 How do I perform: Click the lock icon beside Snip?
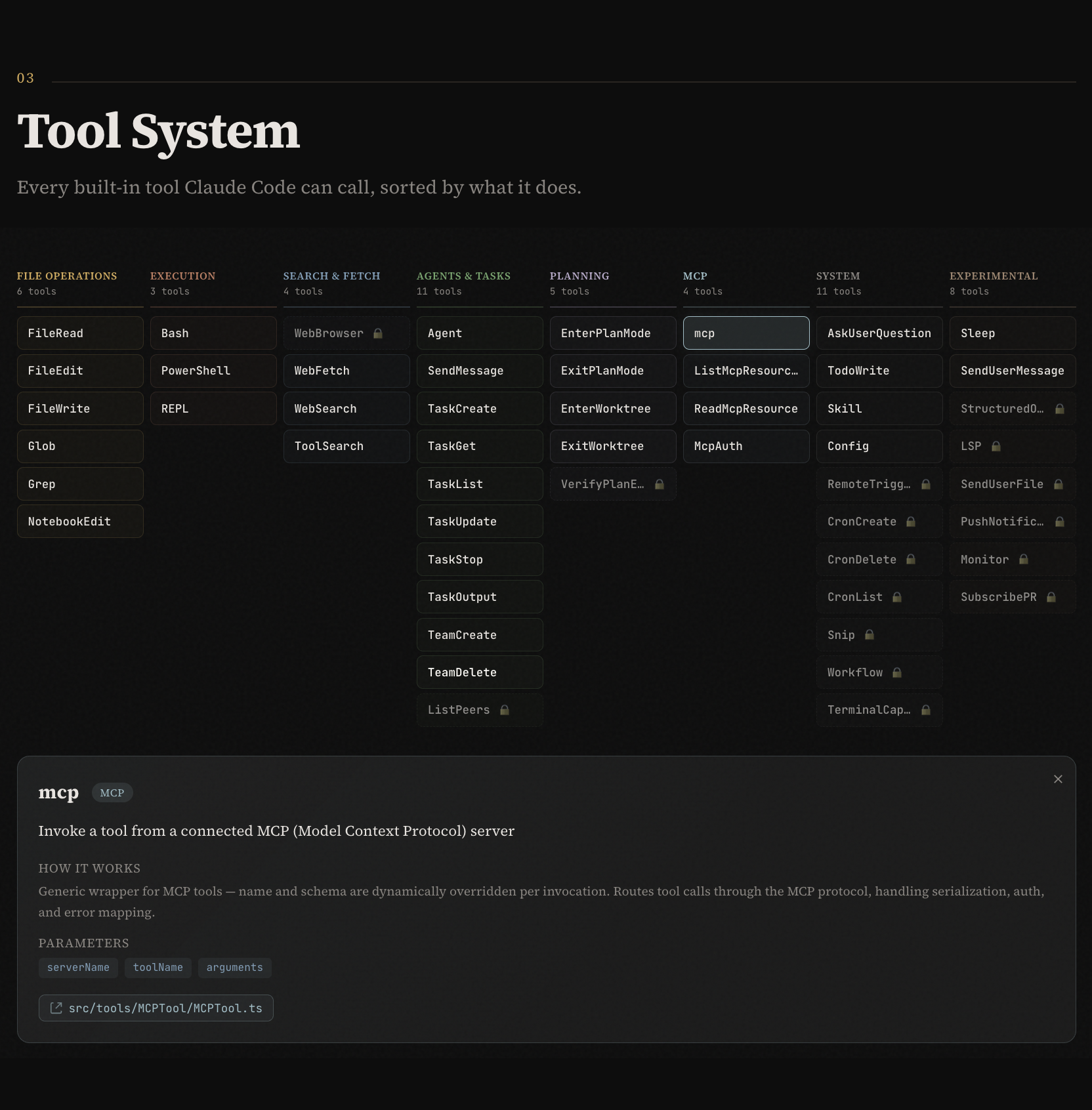click(870, 634)
